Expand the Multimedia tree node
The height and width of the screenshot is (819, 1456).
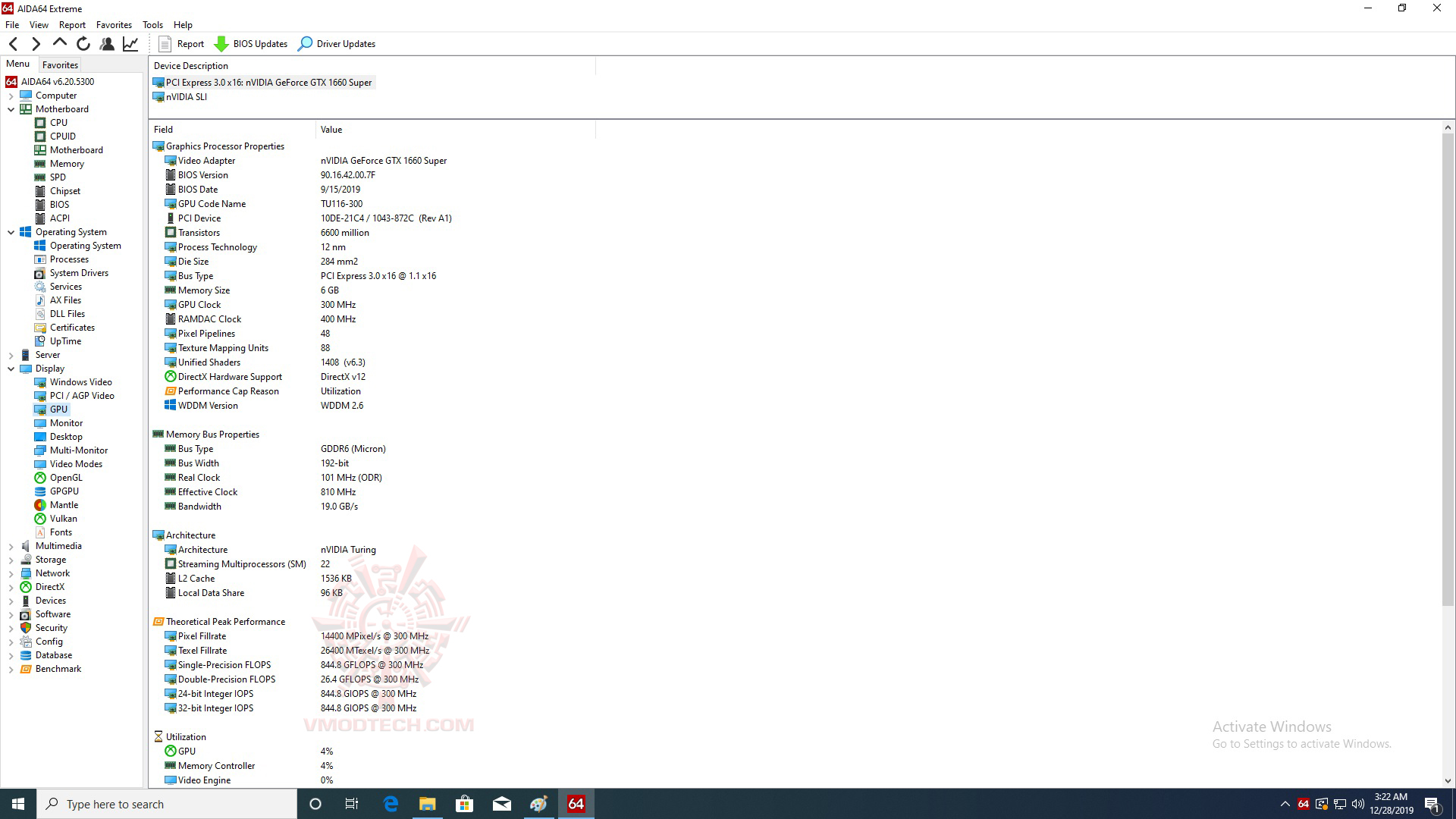[x=11, y=546]
